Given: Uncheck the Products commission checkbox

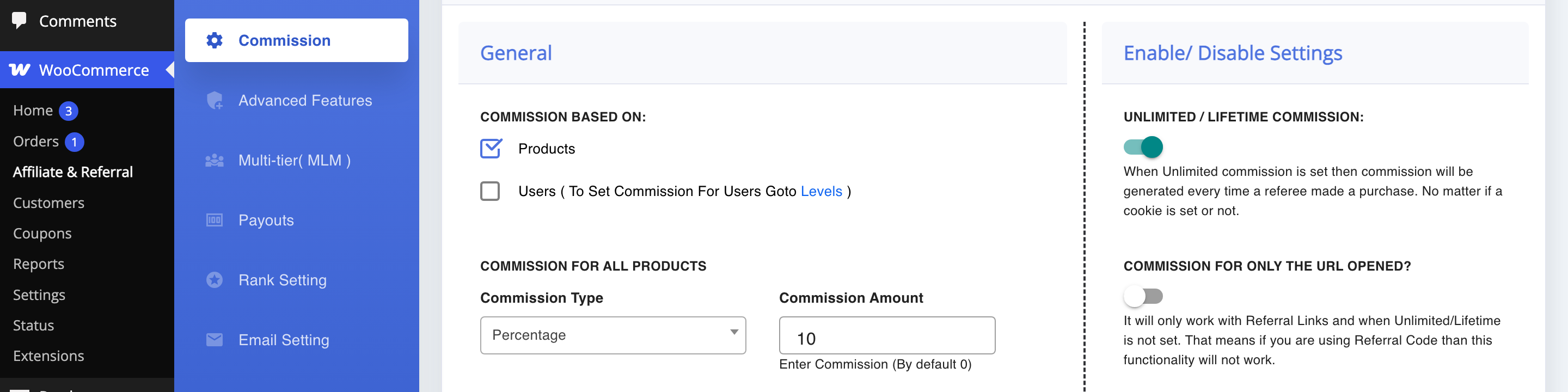Looking at the screenshot, I should (x=491, y=149).
